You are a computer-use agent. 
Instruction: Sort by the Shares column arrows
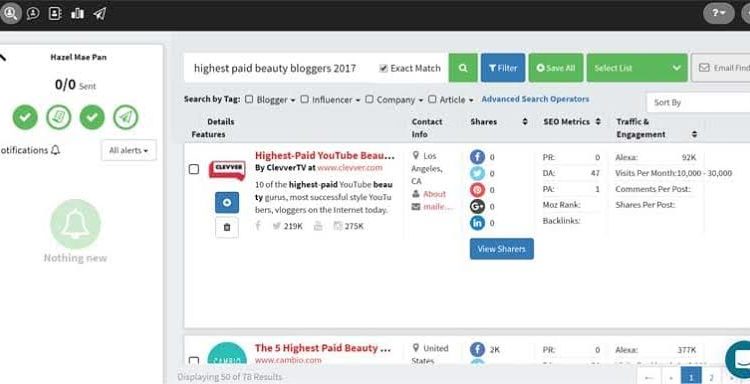525,121
